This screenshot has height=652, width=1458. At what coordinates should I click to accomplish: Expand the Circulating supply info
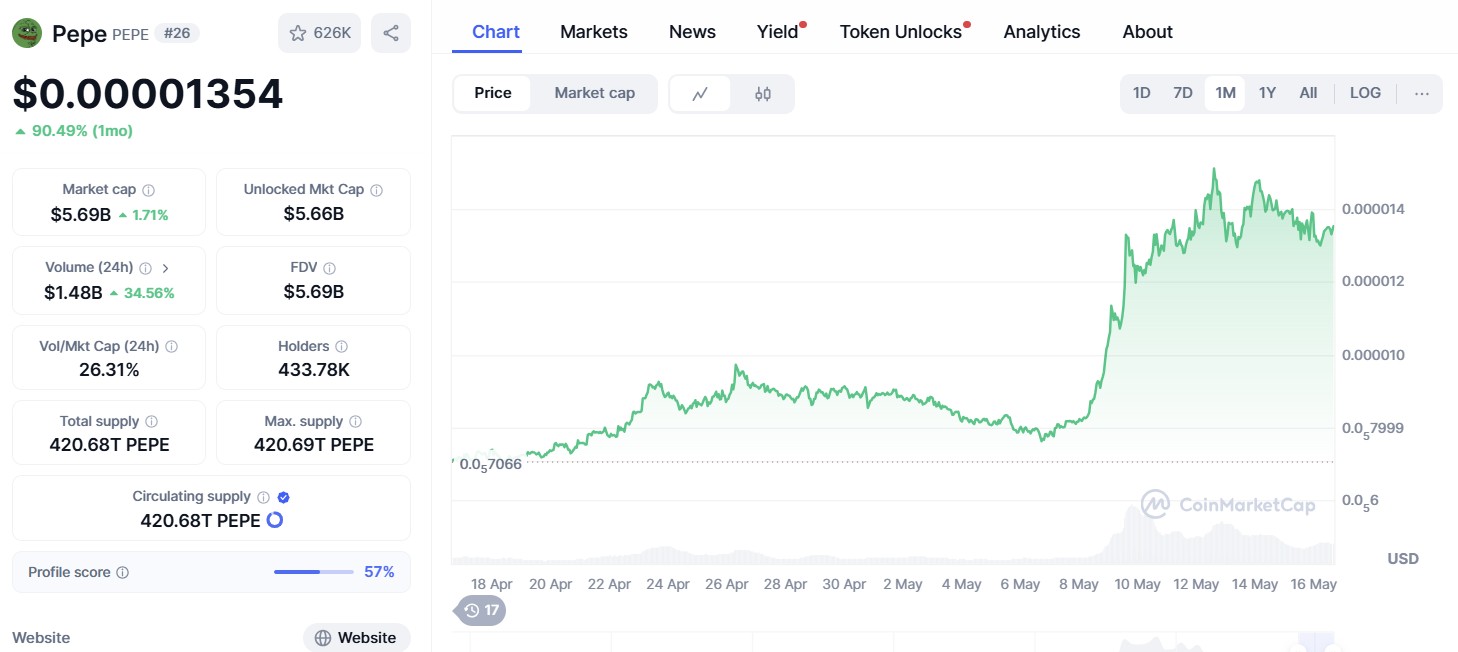pos(263,495)
